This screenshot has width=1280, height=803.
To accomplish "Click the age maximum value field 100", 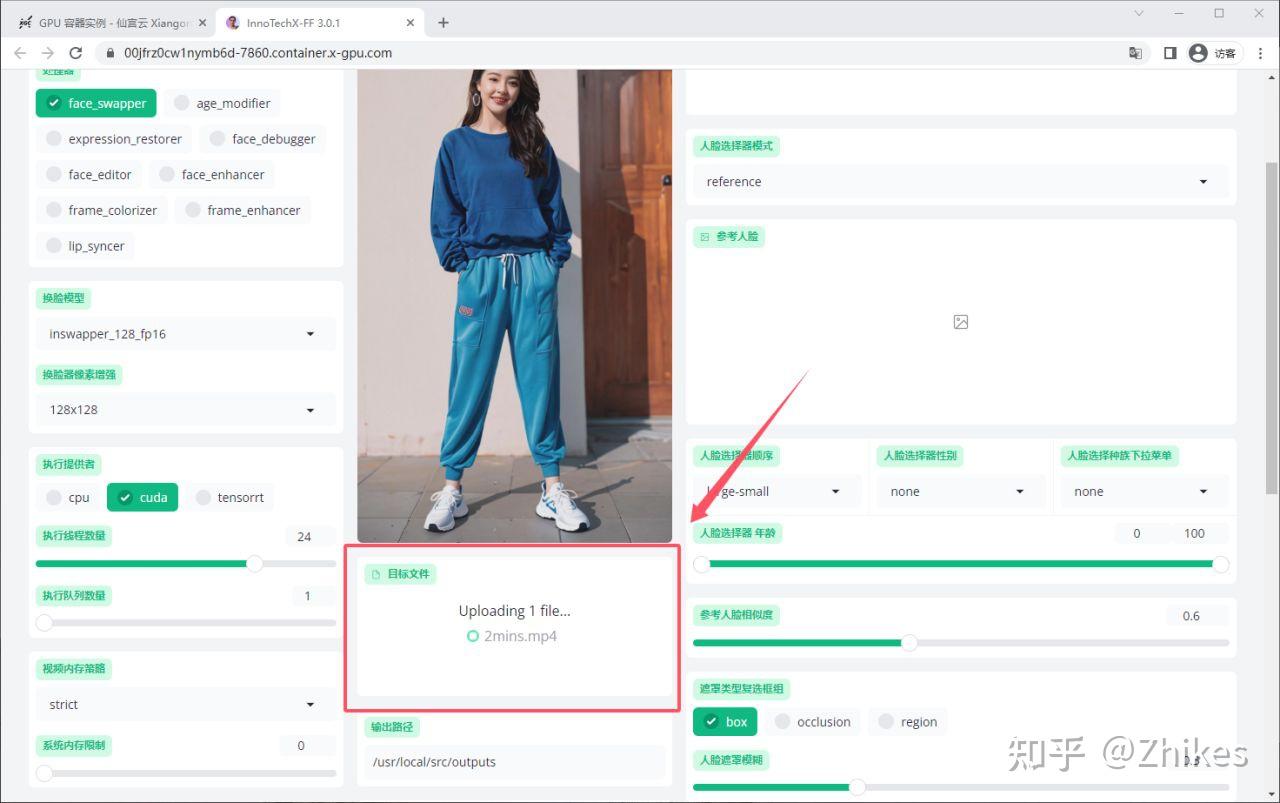I will (x=1200, y=534).
